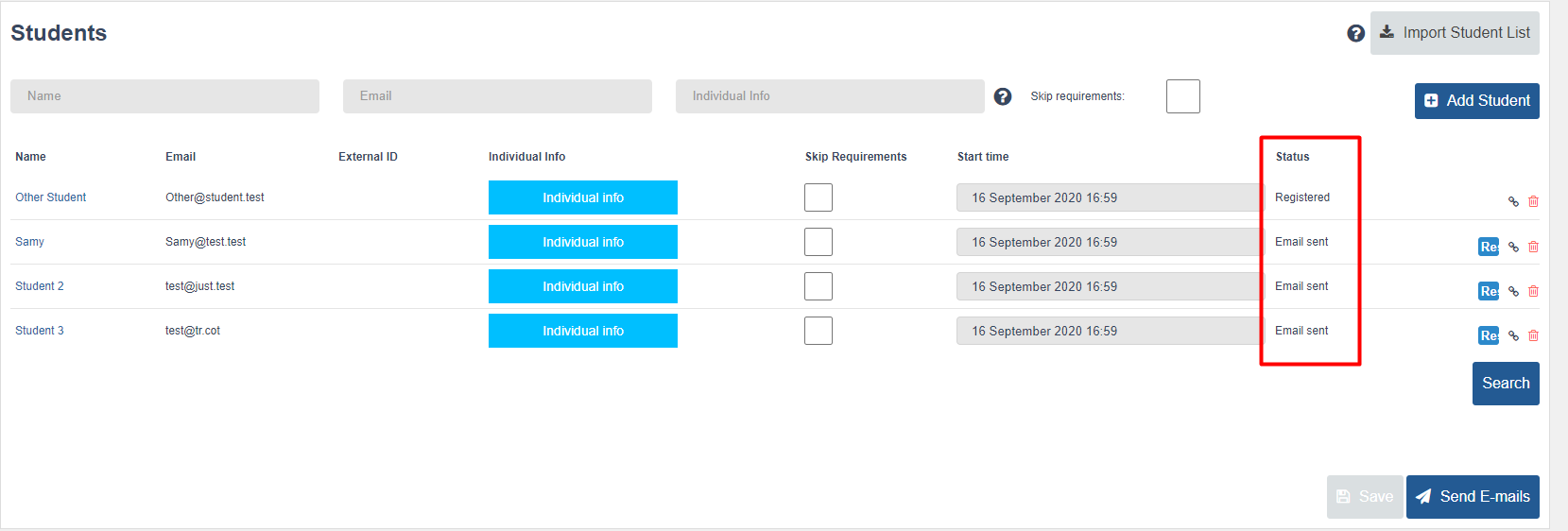
Task: Click help icon next to Individual Info field
Action: click(x=1003, y=96)
